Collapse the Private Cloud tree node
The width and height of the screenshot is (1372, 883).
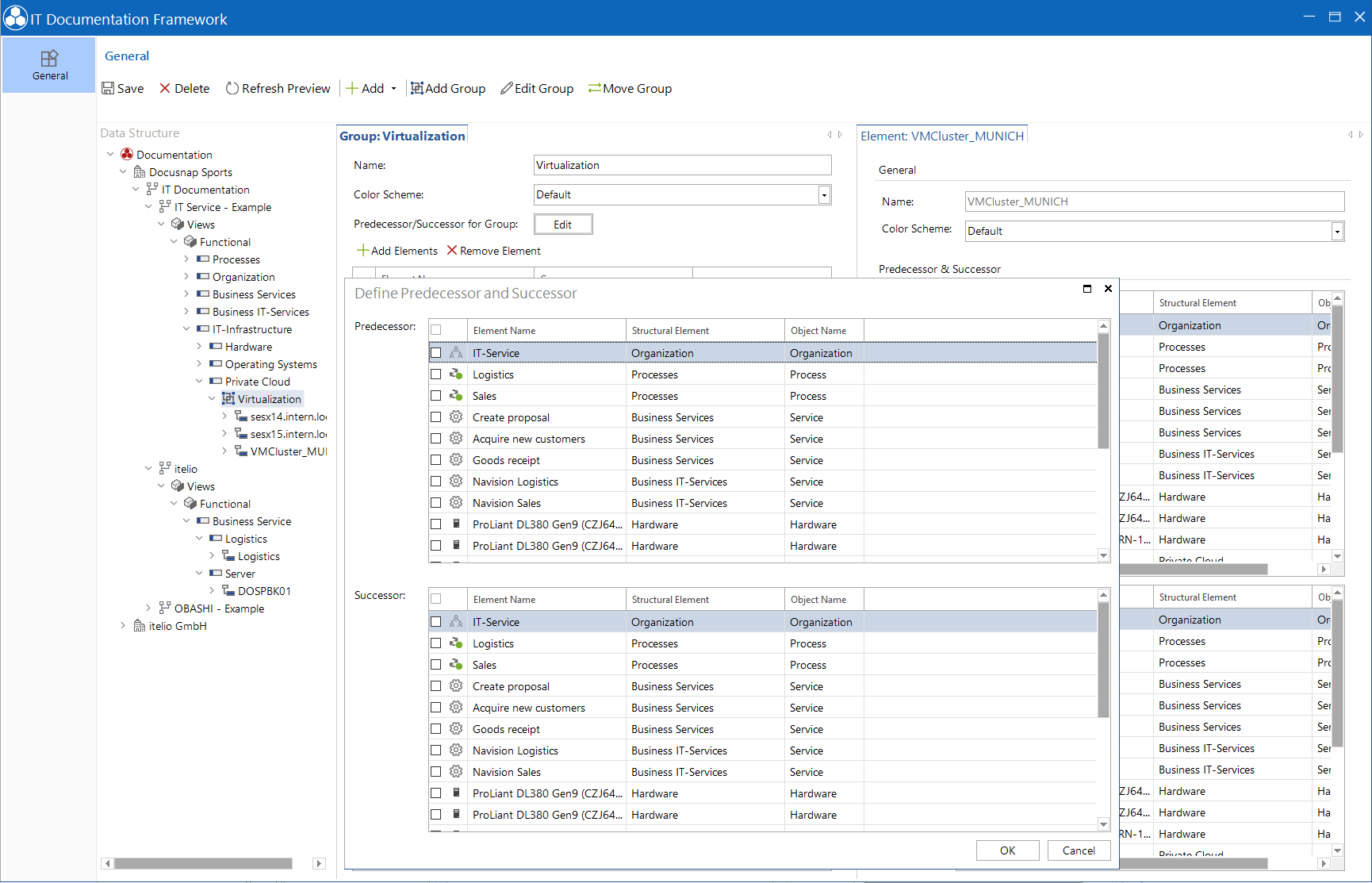(x=199, y=382)
